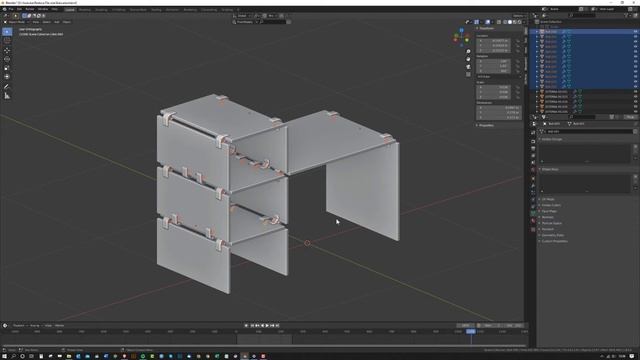Open the Texture properties tab
Image resolution: width=640 pixels, height=360 pixels.
pos(533,229)
